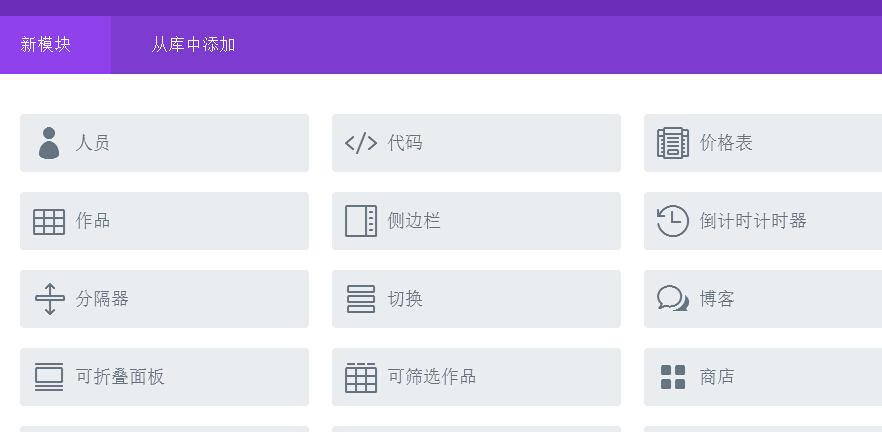
Task: Click the divider arrows icon for 分隔器
Action: (x=50, y=299)
